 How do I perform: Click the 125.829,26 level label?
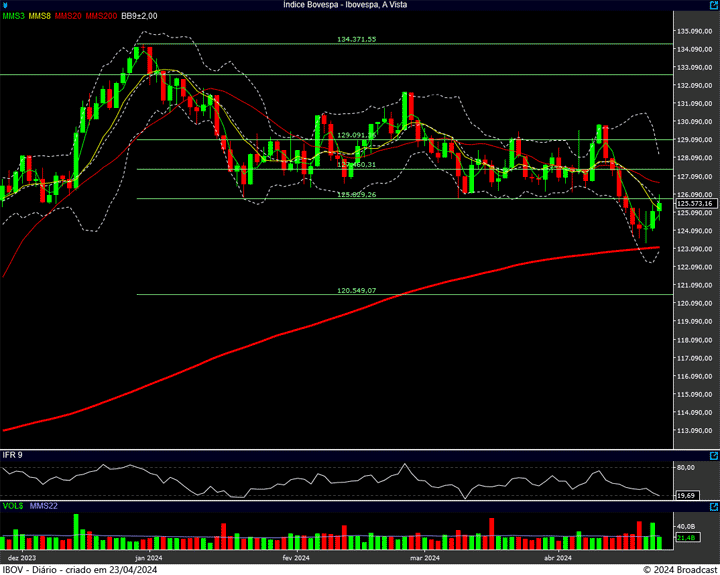click(x=357, y=194)
